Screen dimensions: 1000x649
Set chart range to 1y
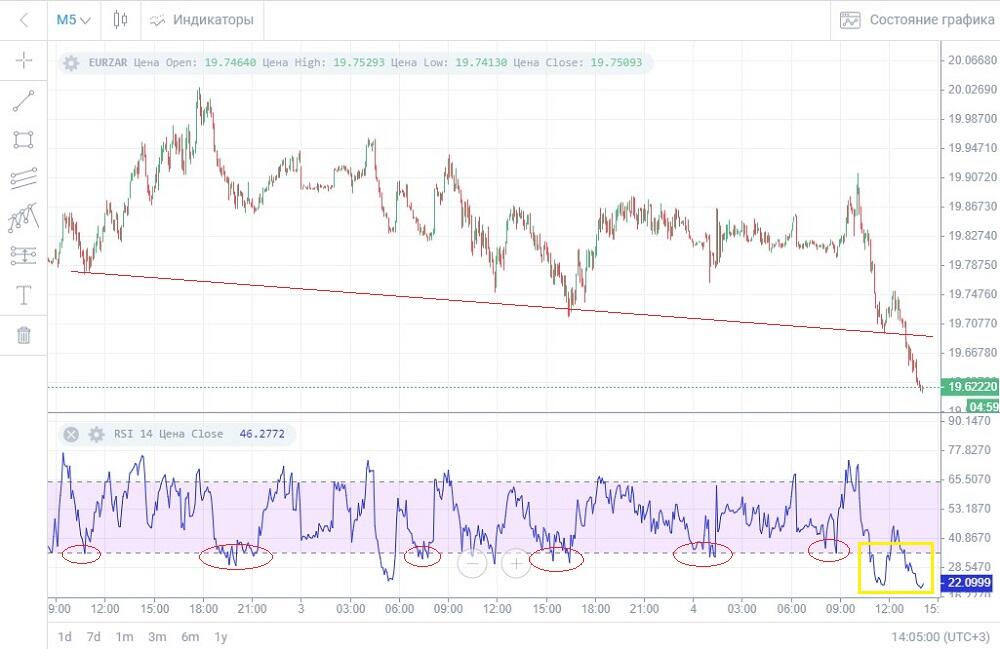pos(220,636)
